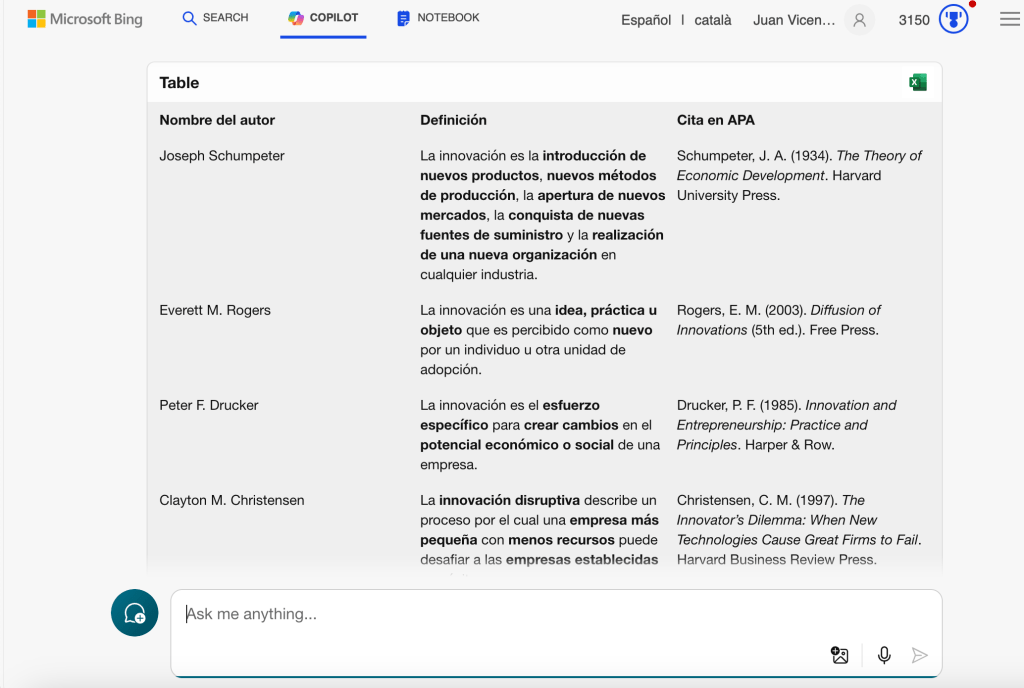Viewport: 1024px width, 688px height.
Task: Open the profile avatar icon
Action: point(858,20)
